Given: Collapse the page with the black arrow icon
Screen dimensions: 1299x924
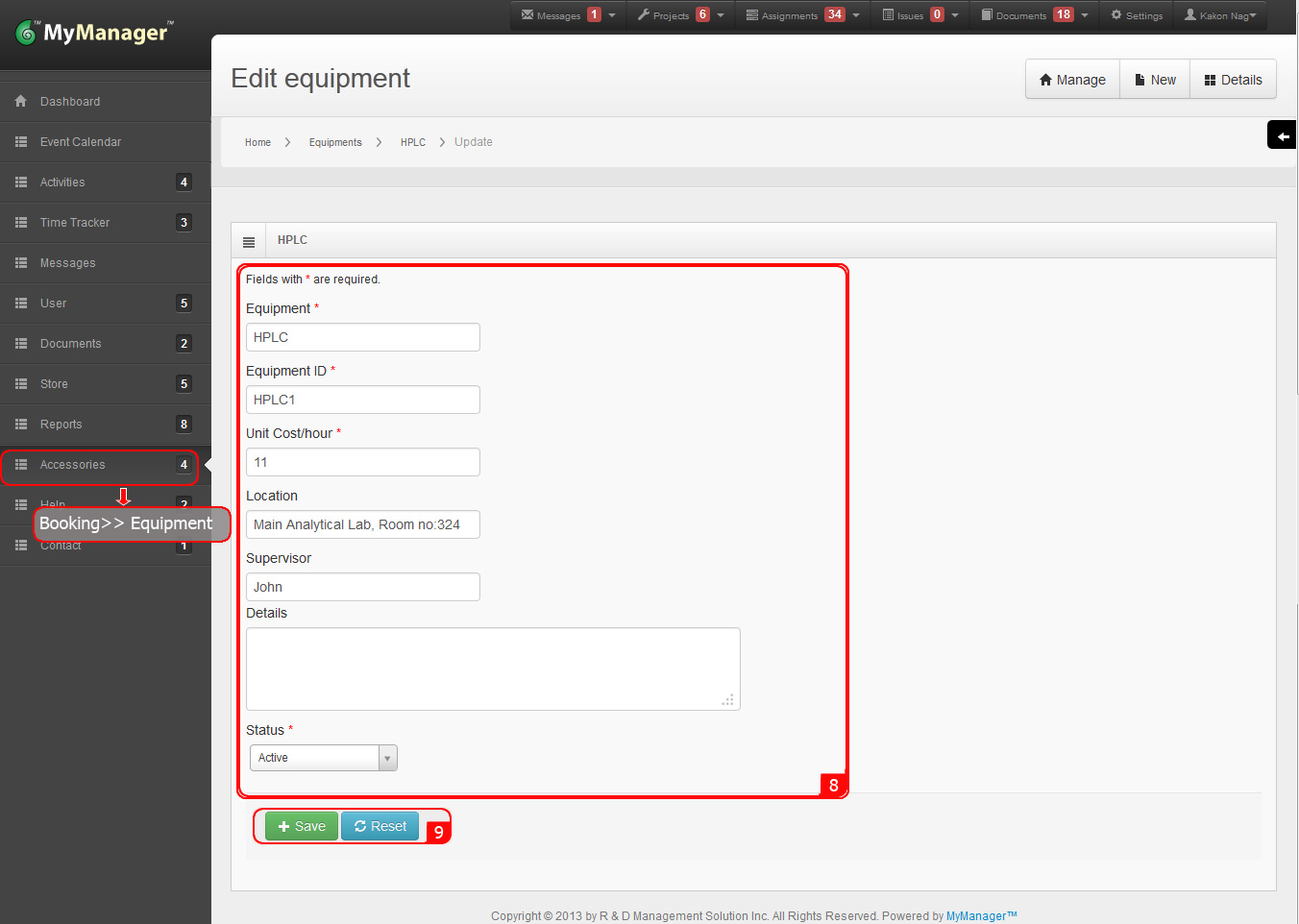Looking at the screenshot, I should tap(1282, 134).
